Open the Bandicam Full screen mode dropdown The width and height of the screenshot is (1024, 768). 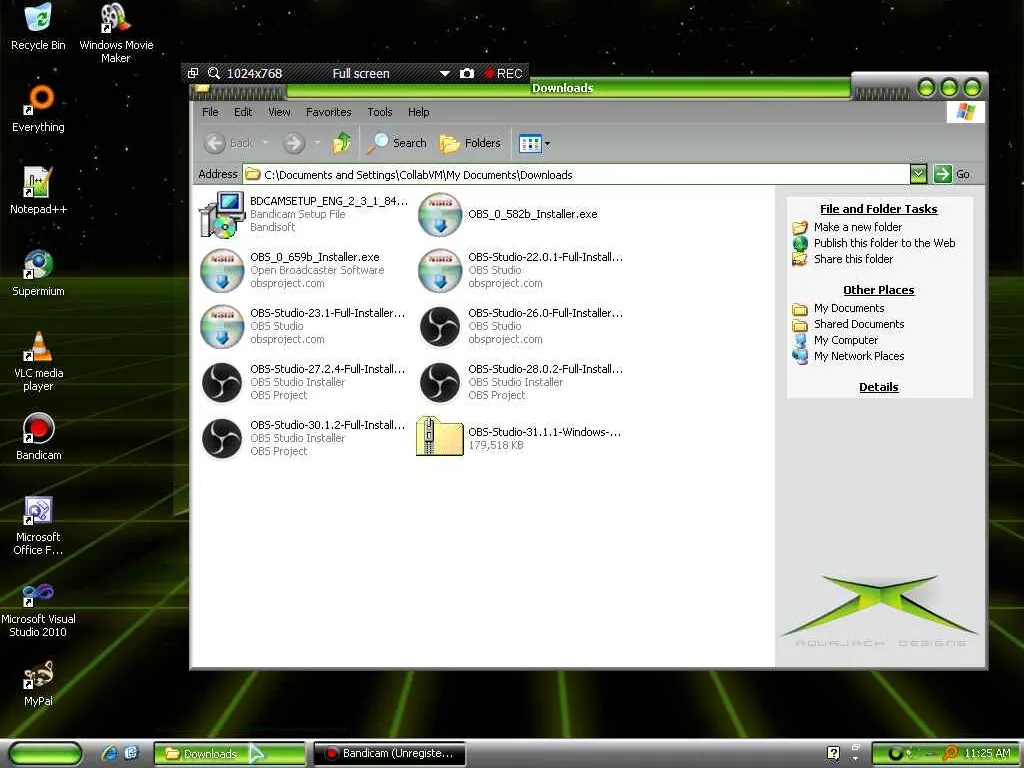point(445,73)
